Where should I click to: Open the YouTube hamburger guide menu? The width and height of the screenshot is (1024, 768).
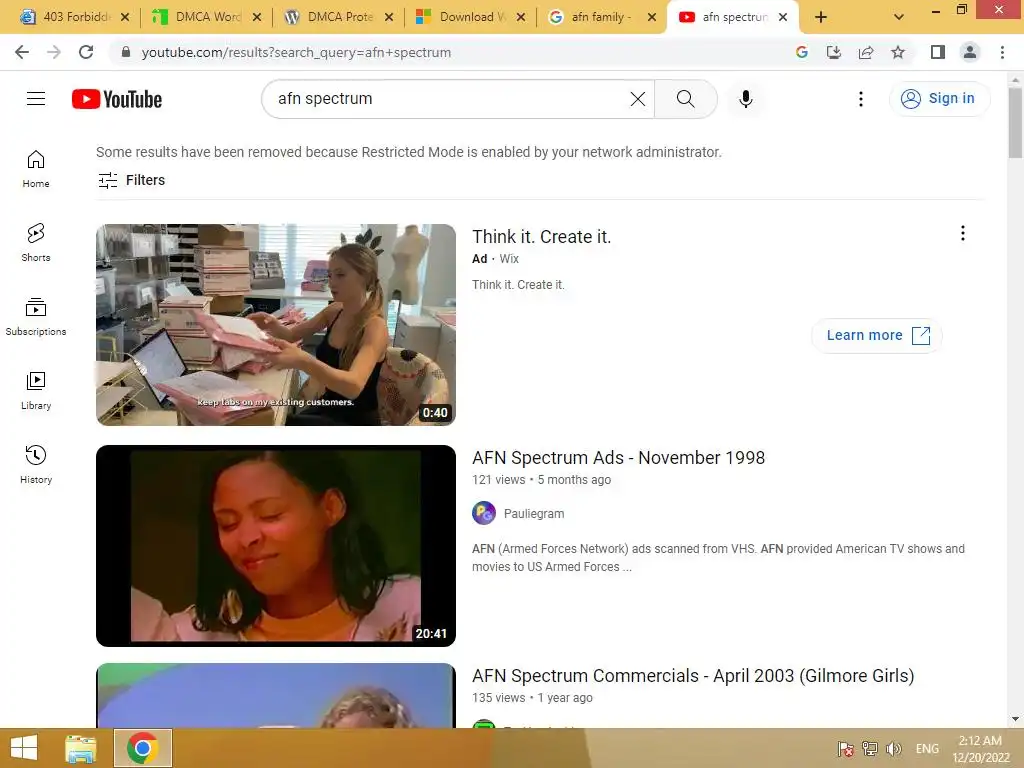click(x=36, y=99)
